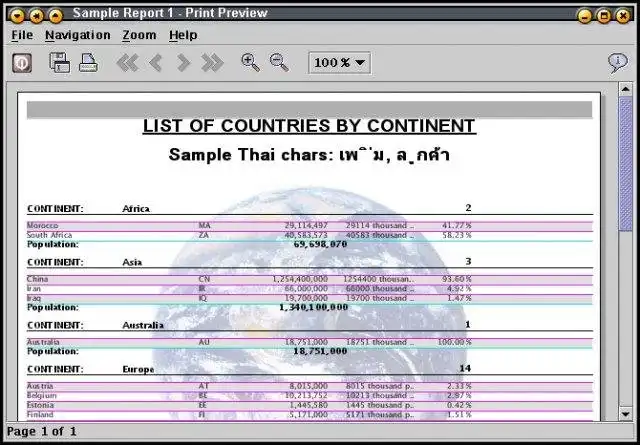This screenshot has width=640, height=445.
Task: Click the Estonia row name
Action: pyautogui.click(x=40, y=405)
